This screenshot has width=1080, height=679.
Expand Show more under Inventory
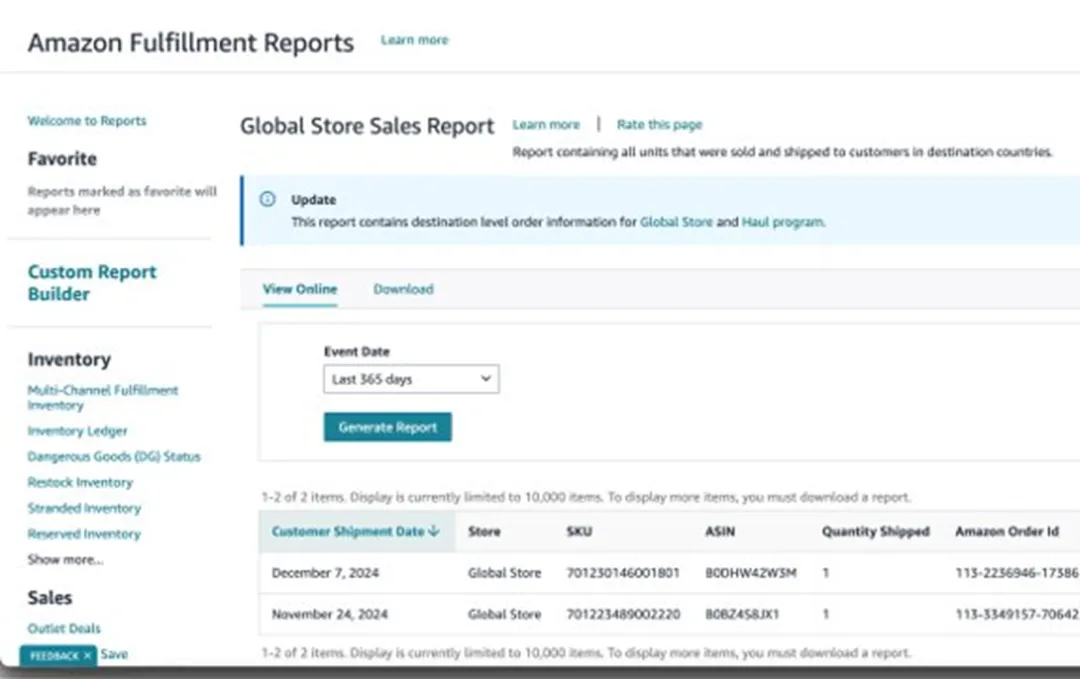[x=65, y=560]
